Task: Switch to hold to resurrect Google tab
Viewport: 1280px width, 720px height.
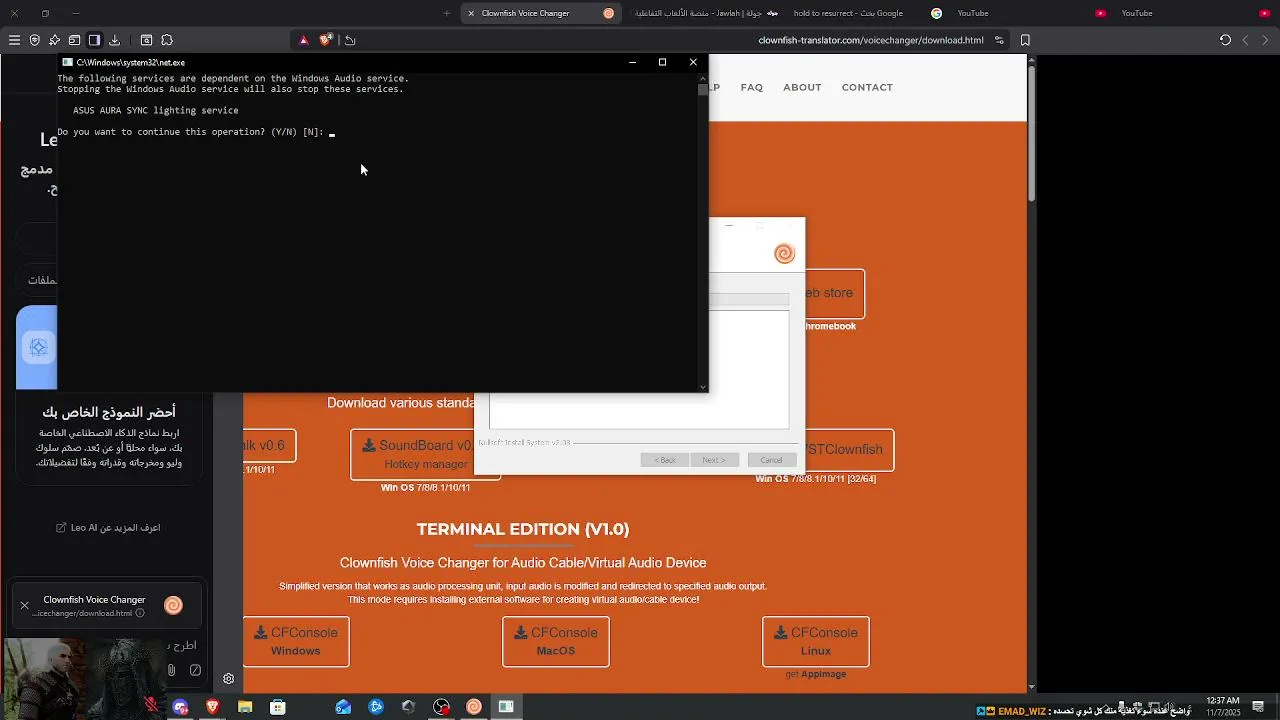Action: 868,13
